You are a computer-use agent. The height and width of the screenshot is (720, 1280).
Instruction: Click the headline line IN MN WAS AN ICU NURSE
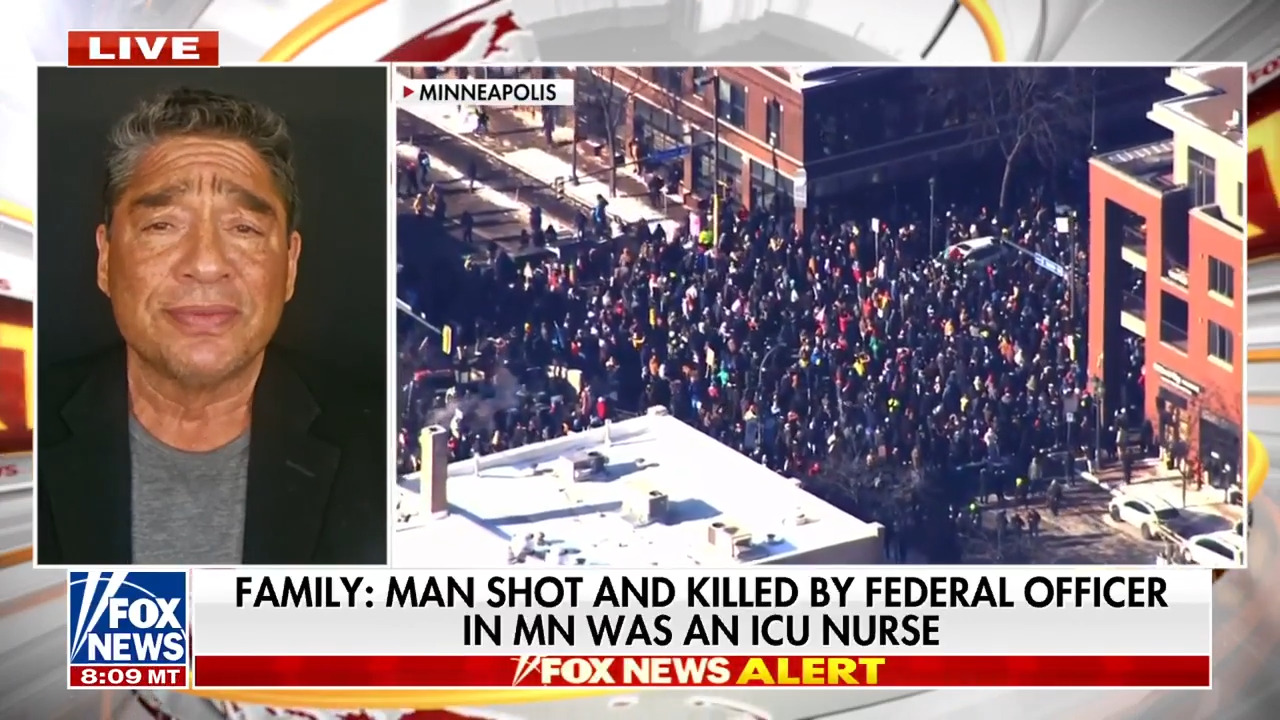coord(701,631)
